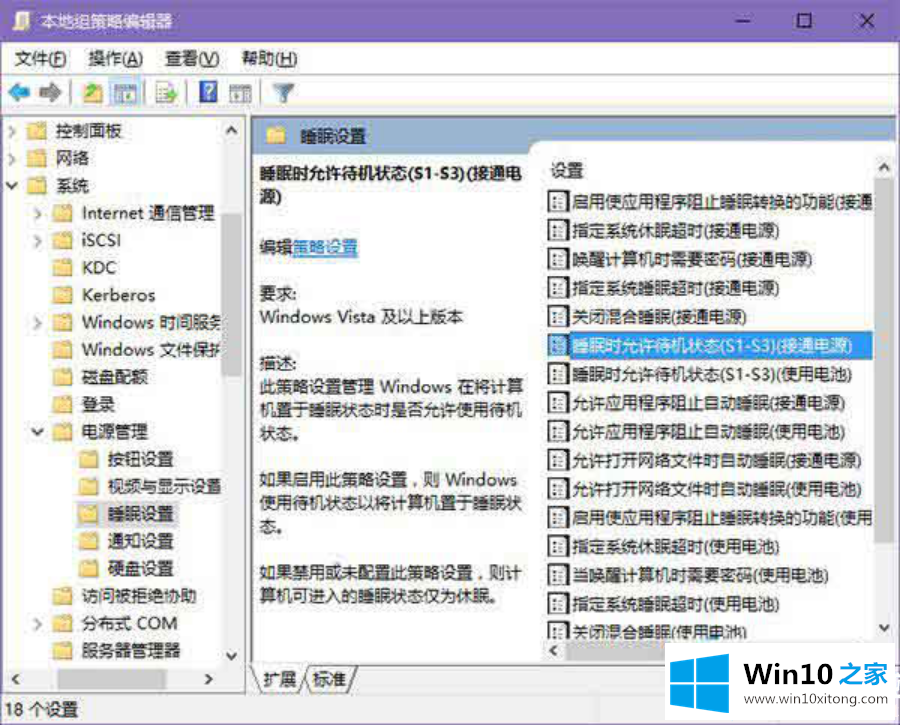
Task: Maximize the 本地组策略编辑器 window
Action: tap(804, 21)
